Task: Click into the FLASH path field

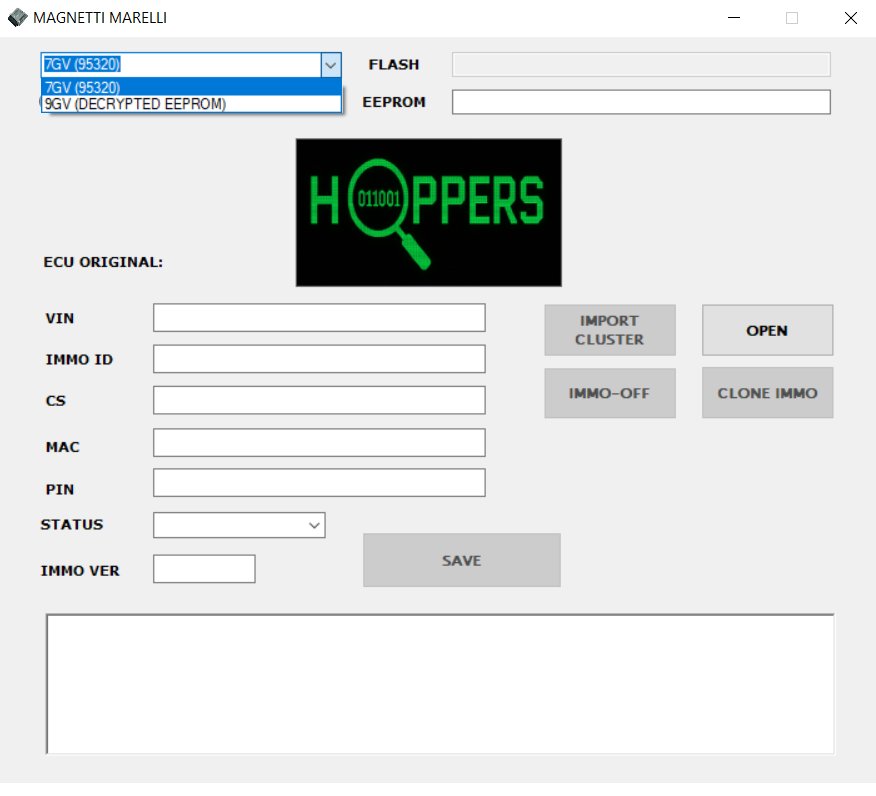Action: (641, 65)
